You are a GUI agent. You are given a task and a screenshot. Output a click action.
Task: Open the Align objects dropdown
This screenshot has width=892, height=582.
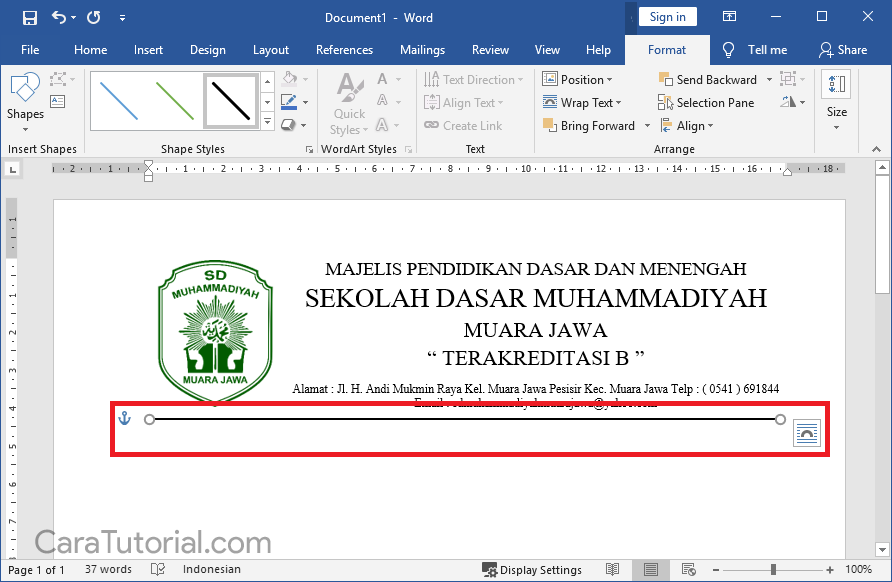click(687, 126)
